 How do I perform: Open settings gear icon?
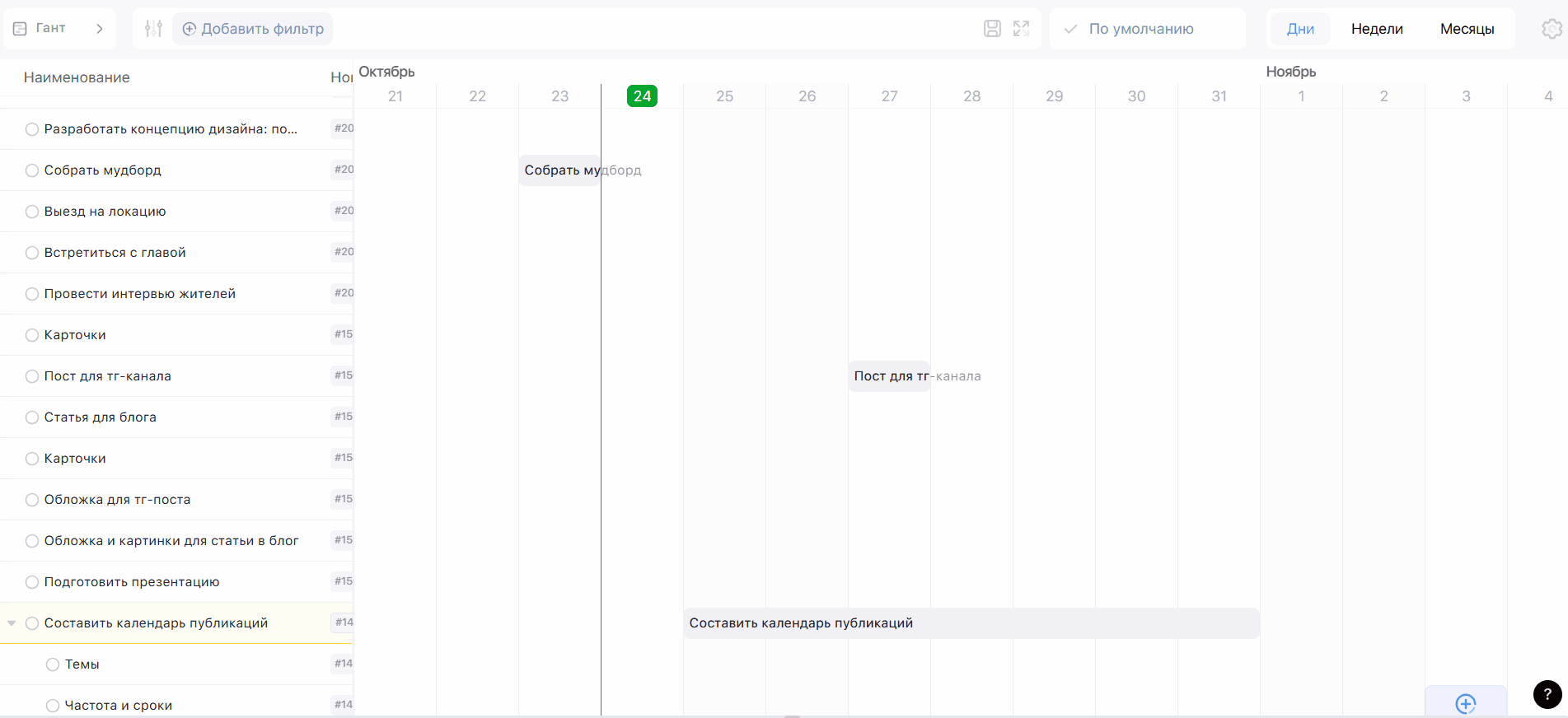pos(1552,29)
